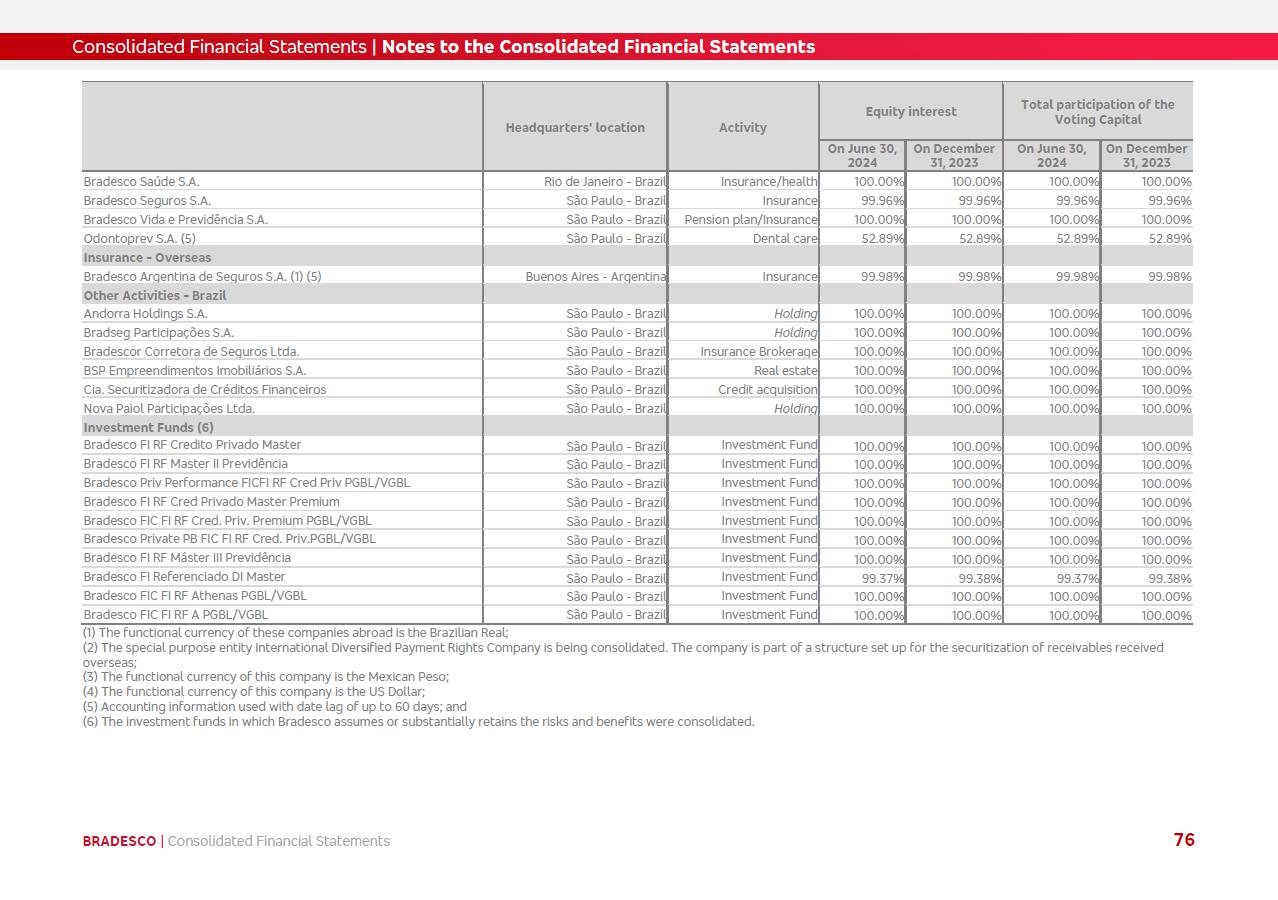This screenshot has width=1278, height=900.
Task: Select the 'Other Activities - Brazil' section heading
Action: pyautogui.click(x=154, y=296)
